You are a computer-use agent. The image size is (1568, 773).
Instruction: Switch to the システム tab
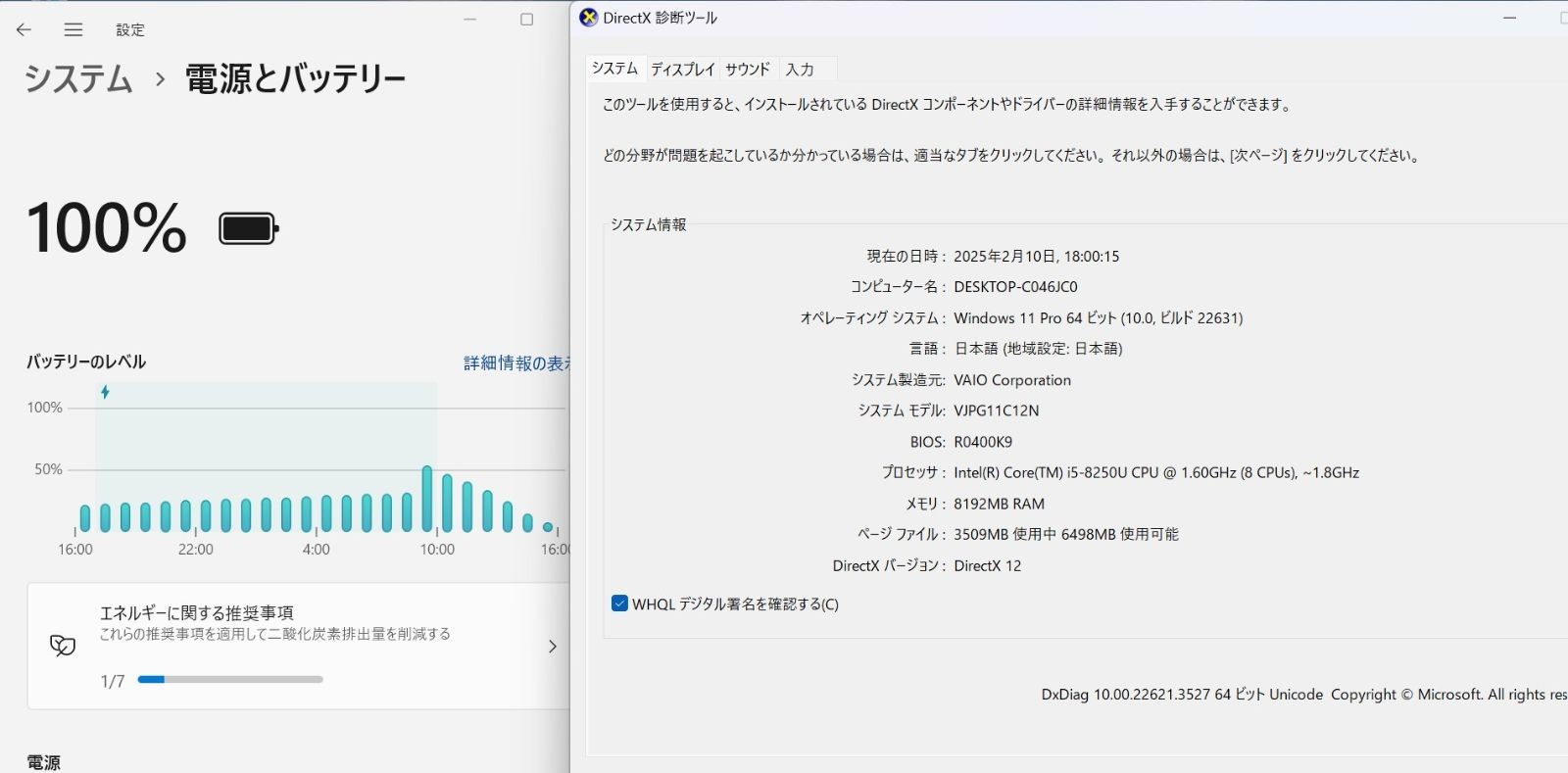click(x=614, y=68)
